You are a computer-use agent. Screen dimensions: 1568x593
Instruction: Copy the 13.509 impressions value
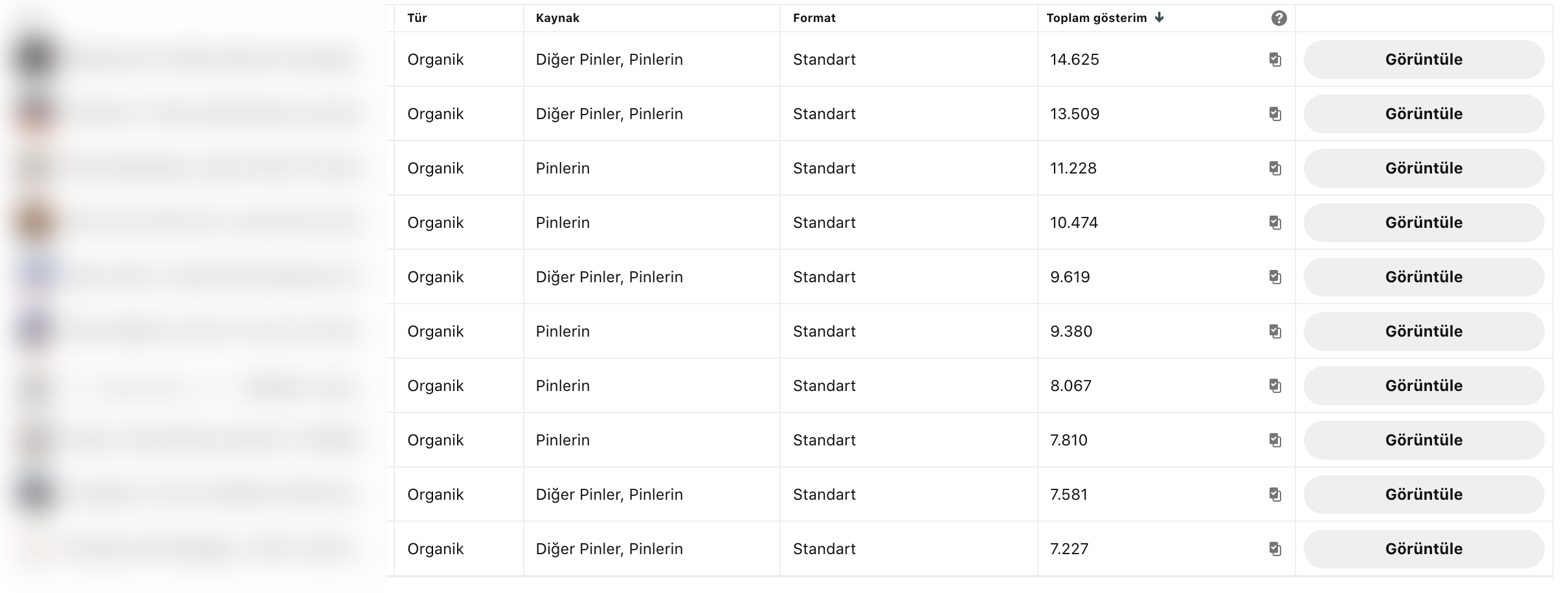[x=1275, y=114]
